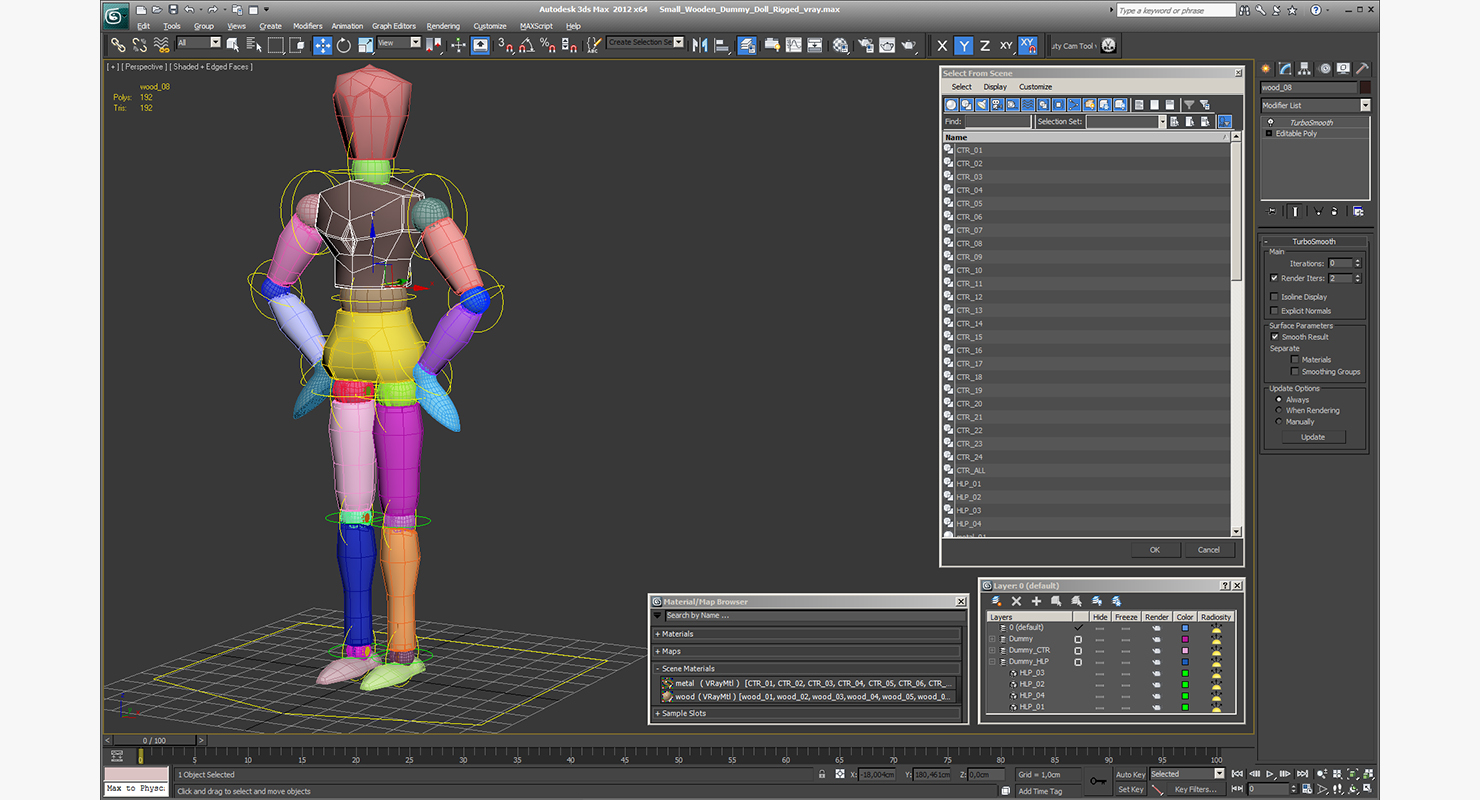This screenshot has width=1480, height=800.
Task: Open the Motion tab in command panel
Action: [1325, 69]
